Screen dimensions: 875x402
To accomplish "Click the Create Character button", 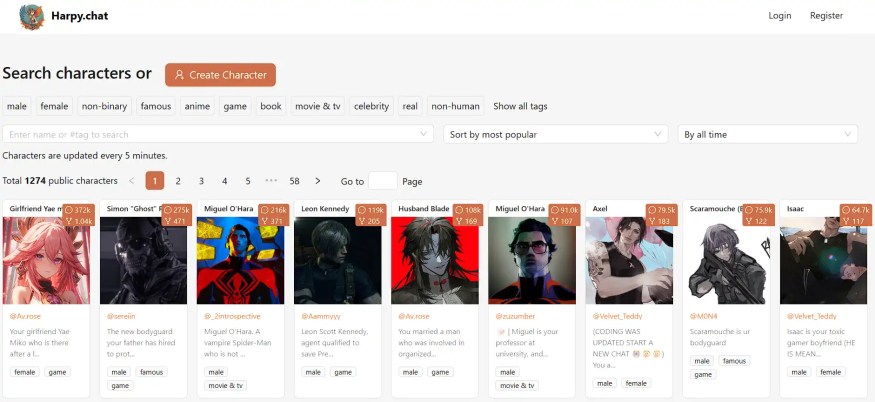I will 220,75.
